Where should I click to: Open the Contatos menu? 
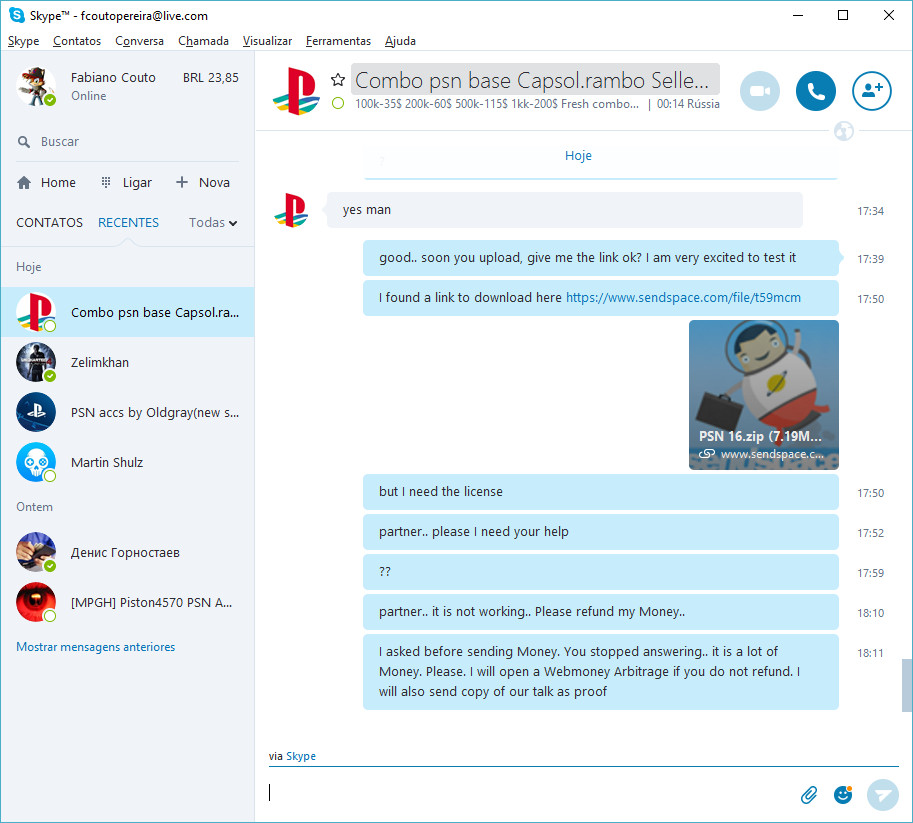[77, 41]
